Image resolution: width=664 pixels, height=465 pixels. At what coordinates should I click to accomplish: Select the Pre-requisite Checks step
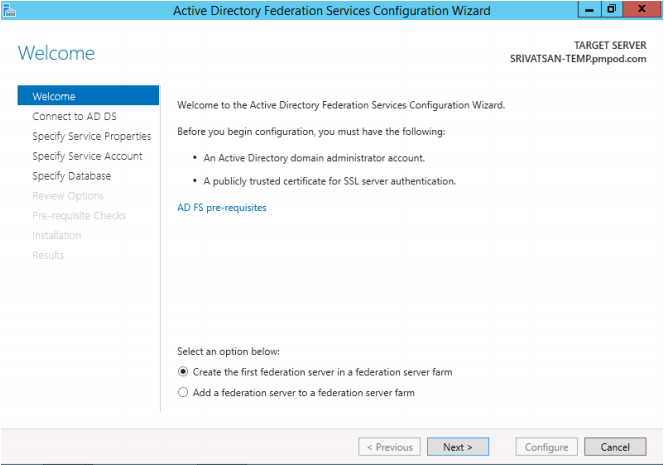79,216
